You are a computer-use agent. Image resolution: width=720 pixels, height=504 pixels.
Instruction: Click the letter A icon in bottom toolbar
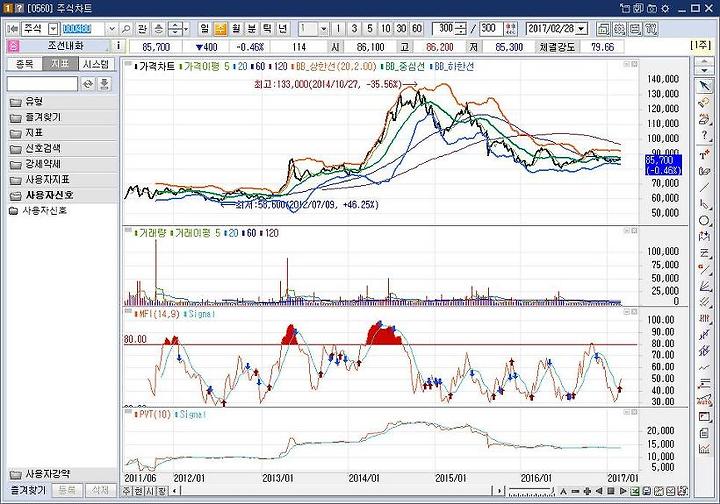(563, 491)
